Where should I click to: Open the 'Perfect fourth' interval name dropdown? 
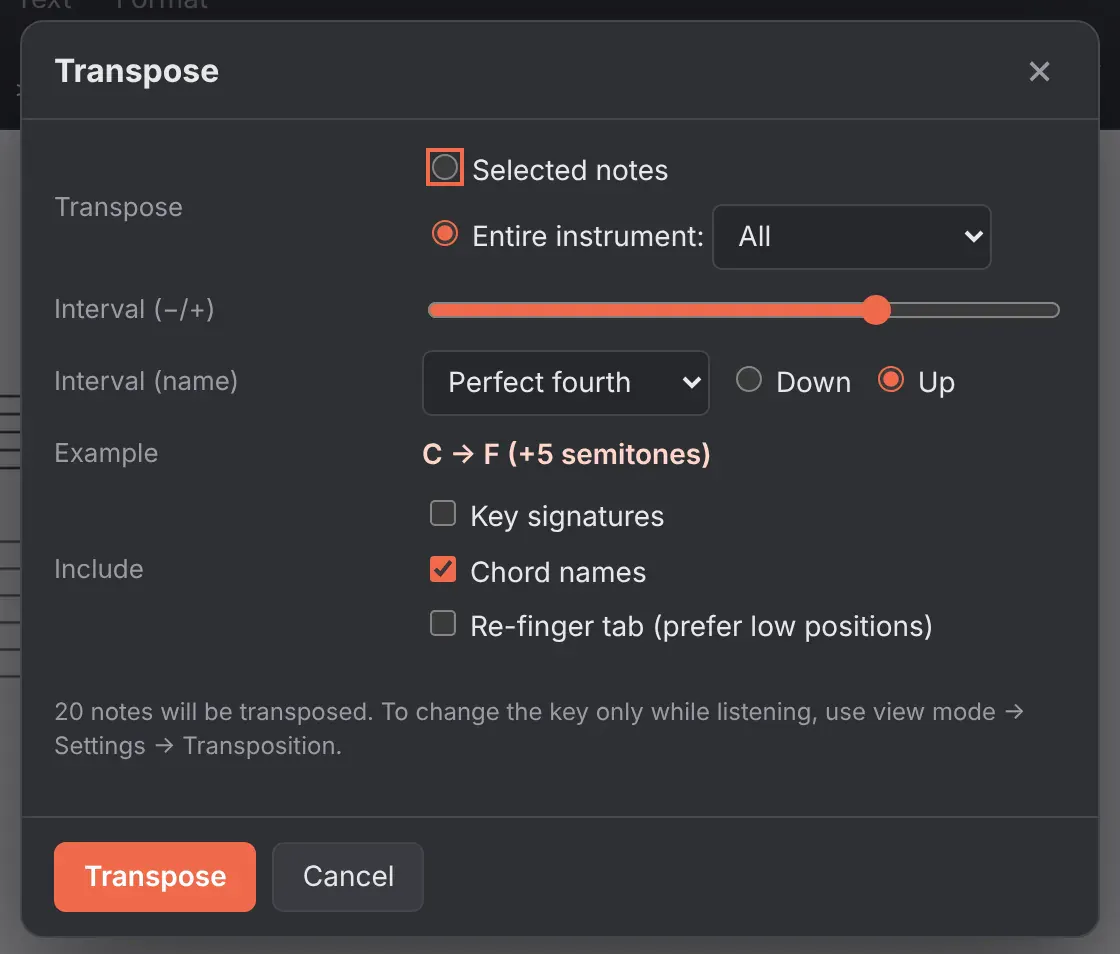[566, 383]
